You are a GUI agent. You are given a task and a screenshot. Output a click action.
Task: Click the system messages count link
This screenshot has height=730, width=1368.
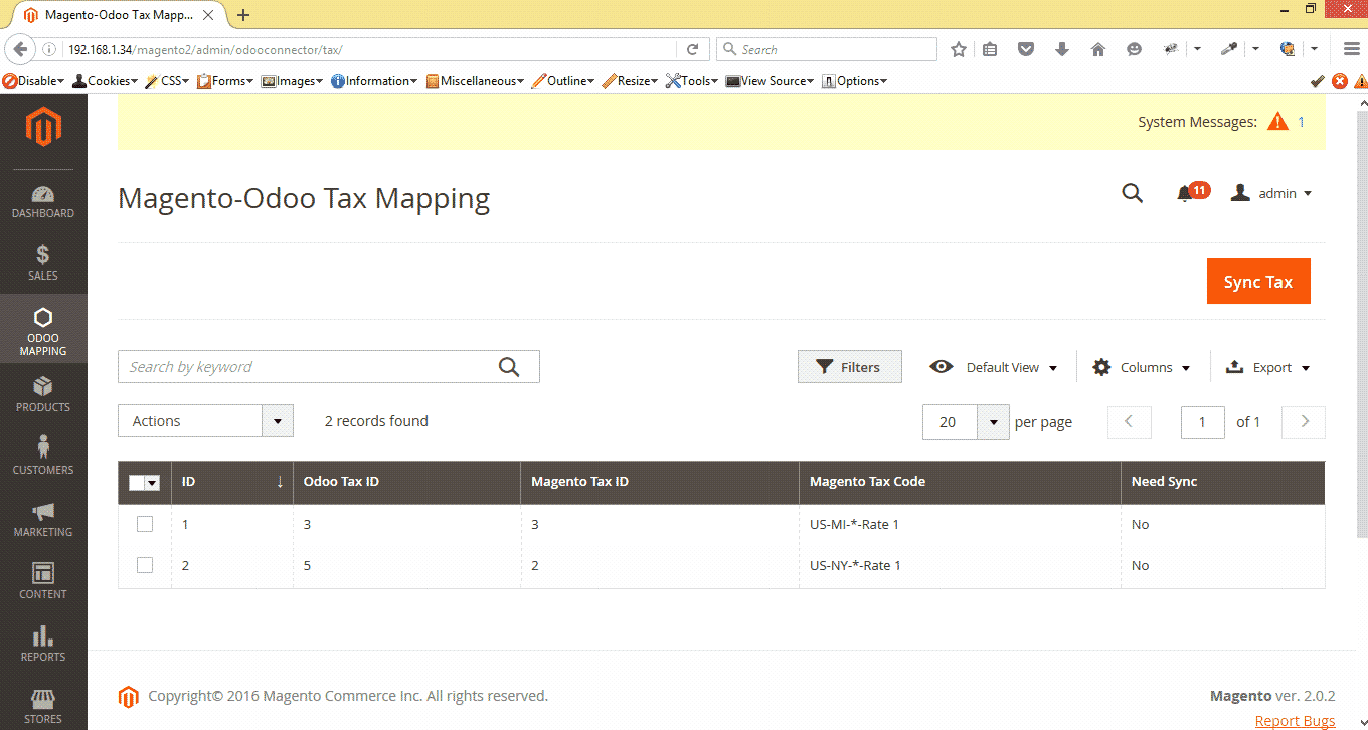click(x=1301, y=122)
